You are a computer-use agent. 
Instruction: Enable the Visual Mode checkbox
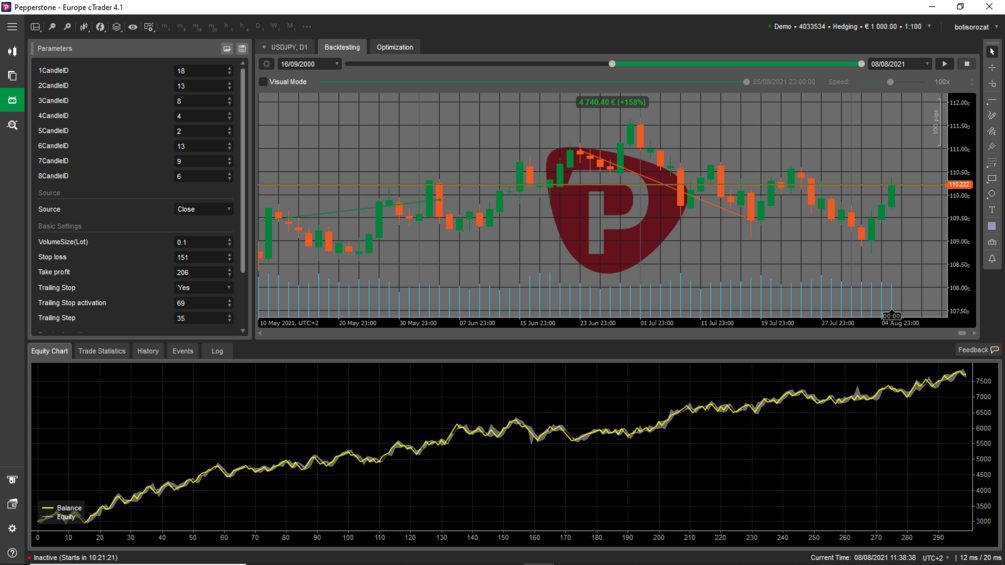point(263,82)
